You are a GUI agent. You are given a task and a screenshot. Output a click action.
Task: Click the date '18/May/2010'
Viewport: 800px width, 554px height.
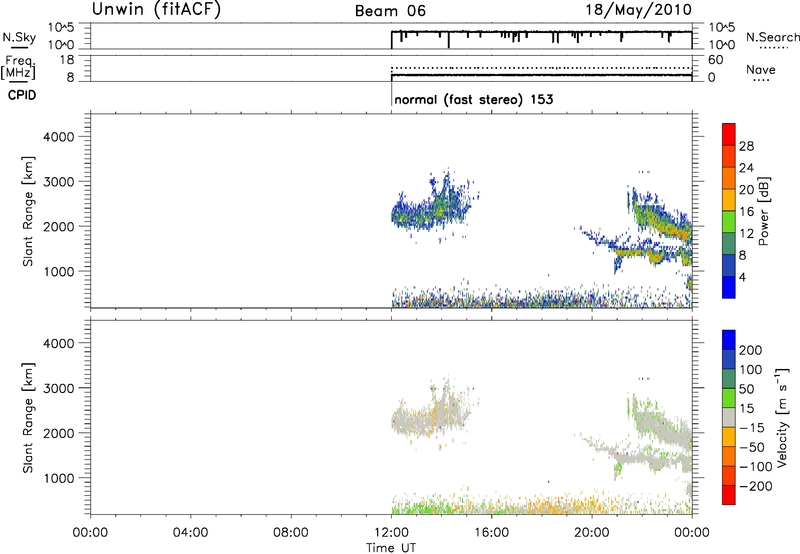pos(638,10)
